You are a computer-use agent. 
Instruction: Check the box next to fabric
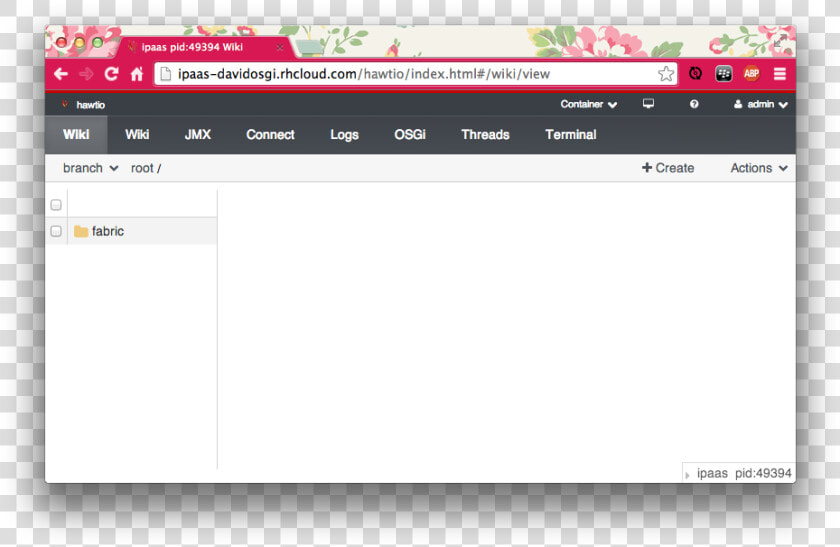(x=56, y=231)
